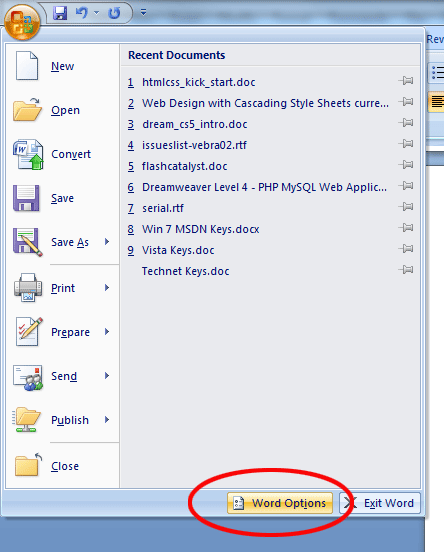Click the Save icon in Quick Access Toolbar
444x552 pixels.
point(60,13)
